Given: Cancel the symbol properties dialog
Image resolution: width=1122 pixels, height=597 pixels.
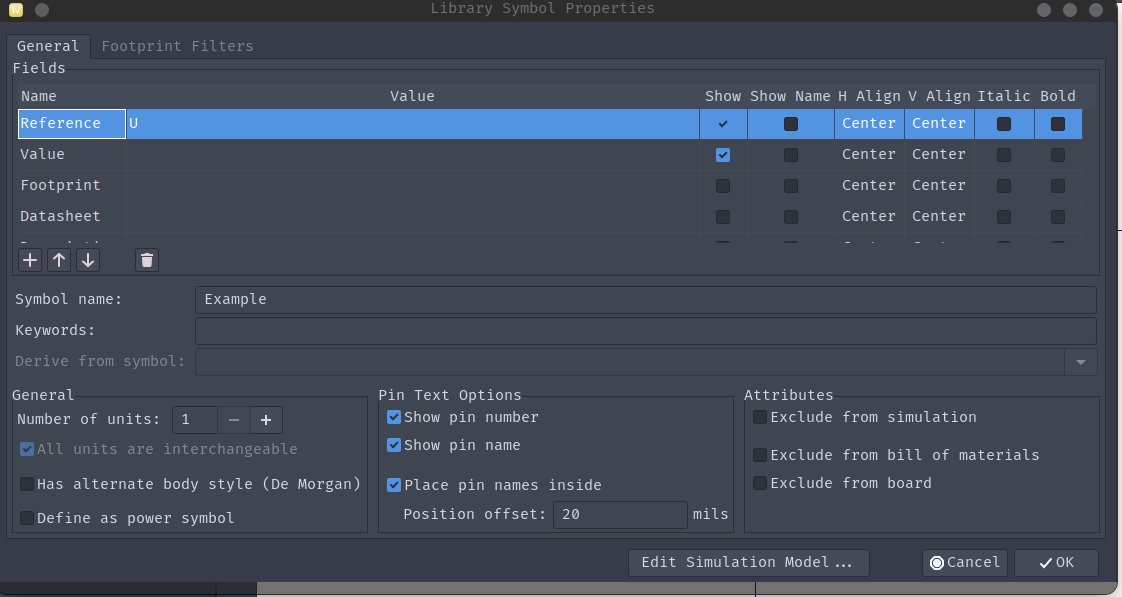Looking at the screenshot, I should [x=964, y=562].
